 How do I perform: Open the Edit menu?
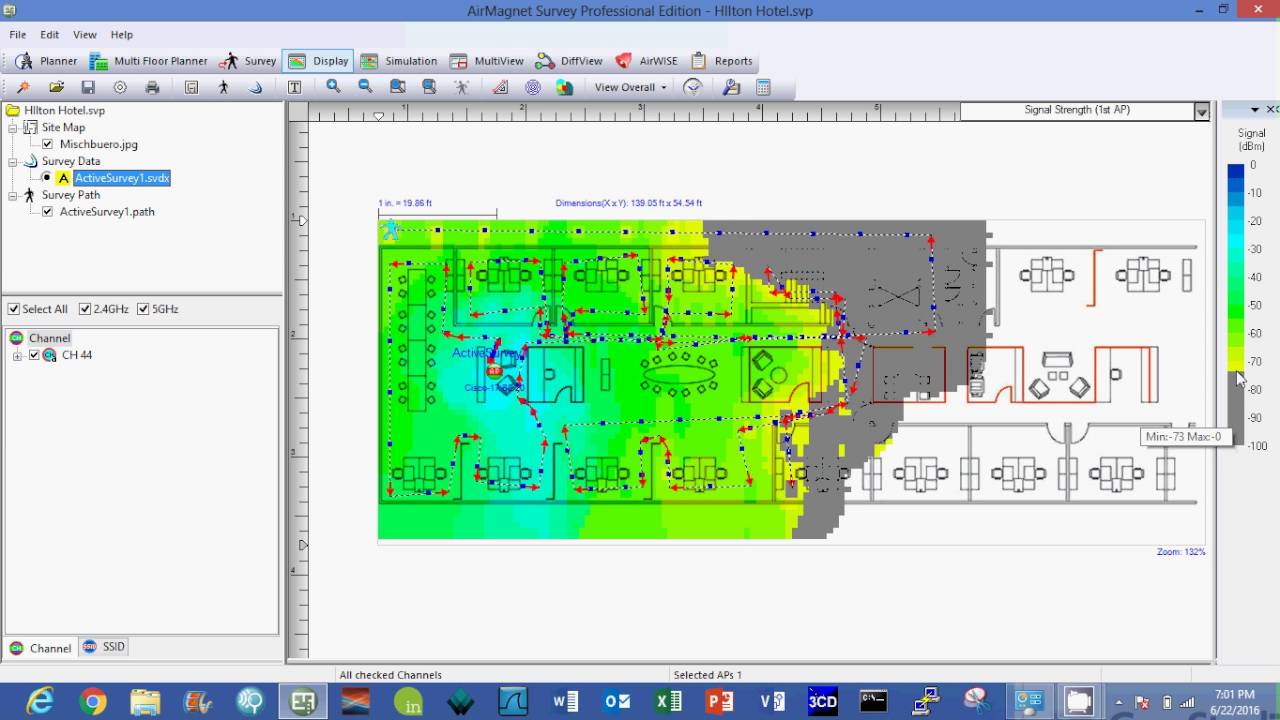(50, 35)
